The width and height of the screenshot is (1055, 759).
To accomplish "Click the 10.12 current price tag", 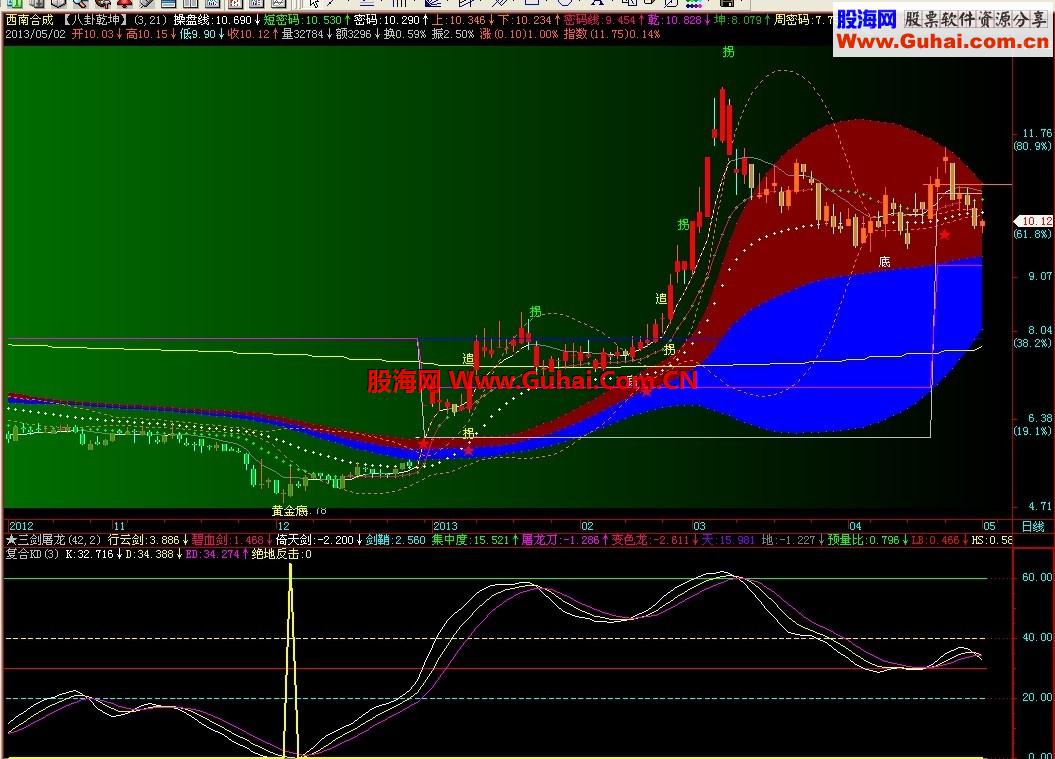I will pos(1033,221).
